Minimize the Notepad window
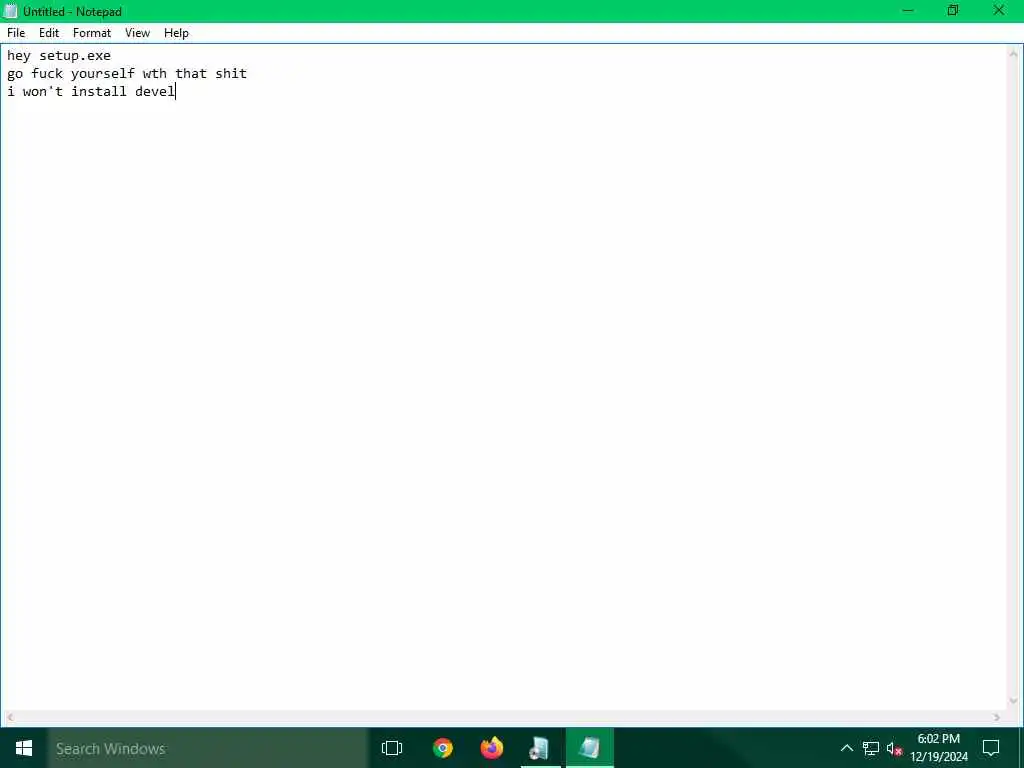This screenshot has height=768, width=1024. tap(908, 11)
